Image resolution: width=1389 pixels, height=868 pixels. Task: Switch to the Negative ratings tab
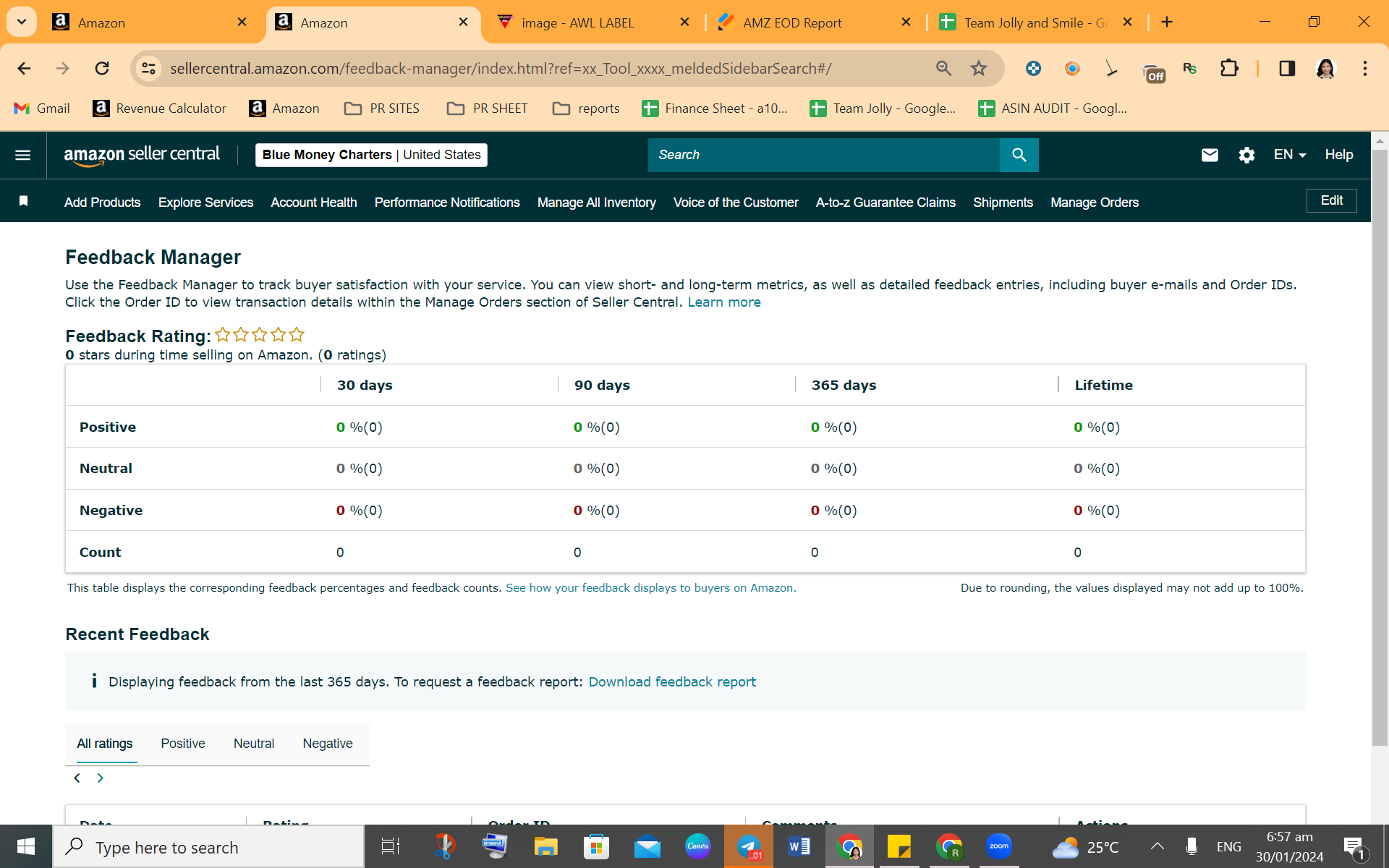click(x=328, y=744)
